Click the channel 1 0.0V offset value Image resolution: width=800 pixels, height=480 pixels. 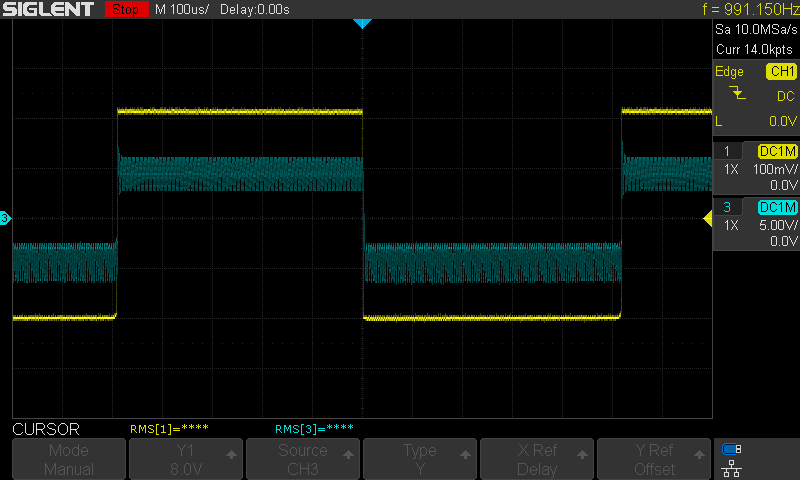click(784, 185)
